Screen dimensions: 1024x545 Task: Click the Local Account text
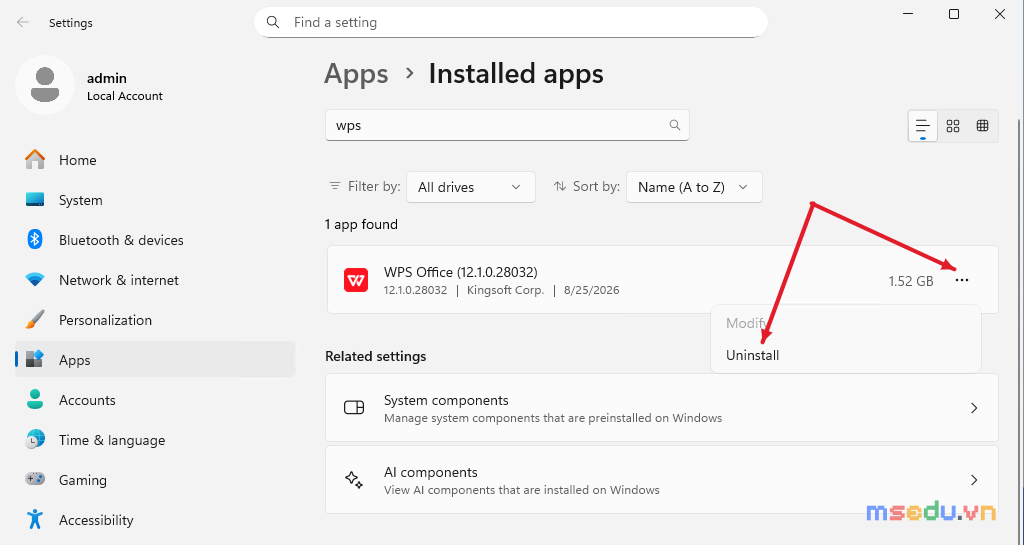point(125,96)
